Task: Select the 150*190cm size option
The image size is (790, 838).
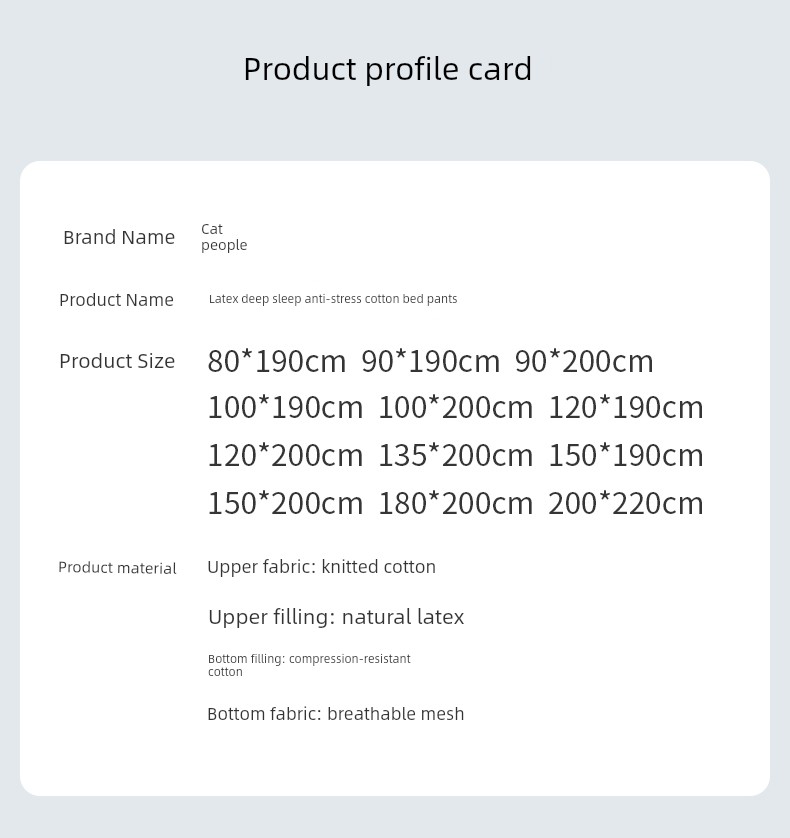Action: pos(626,456)
